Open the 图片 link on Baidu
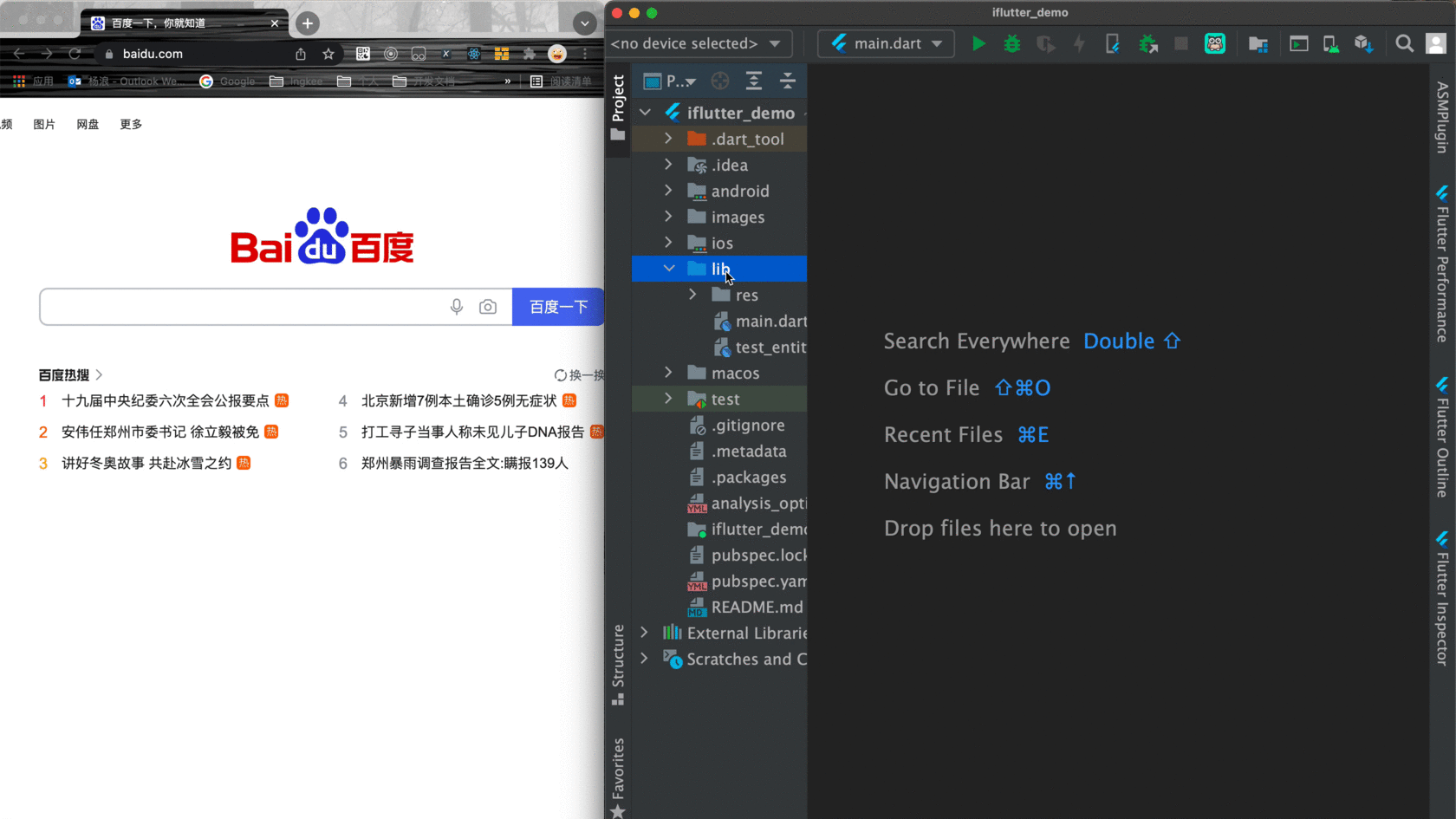1456x819 pixels. click(44, 124)
